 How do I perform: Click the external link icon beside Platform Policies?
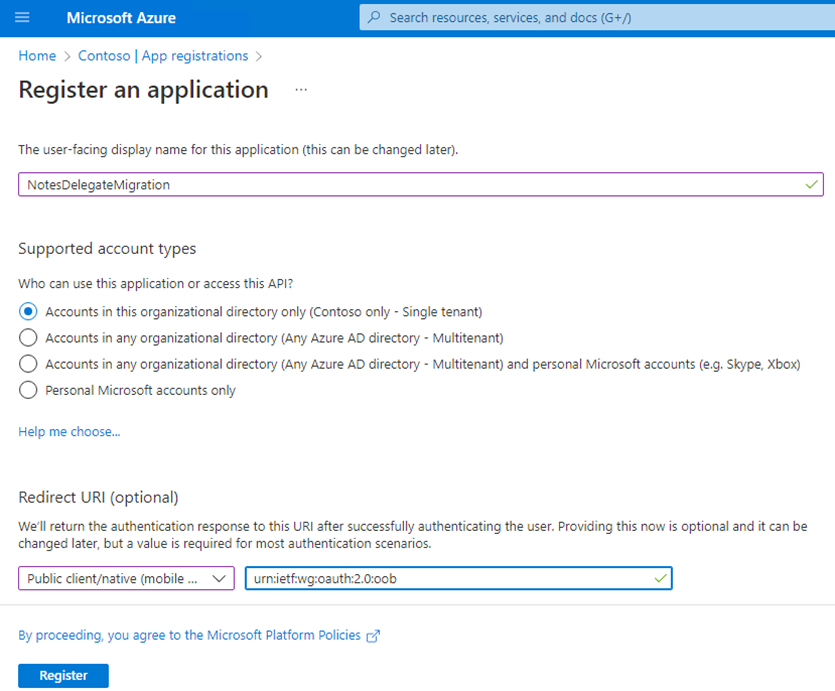click(374, 636)
